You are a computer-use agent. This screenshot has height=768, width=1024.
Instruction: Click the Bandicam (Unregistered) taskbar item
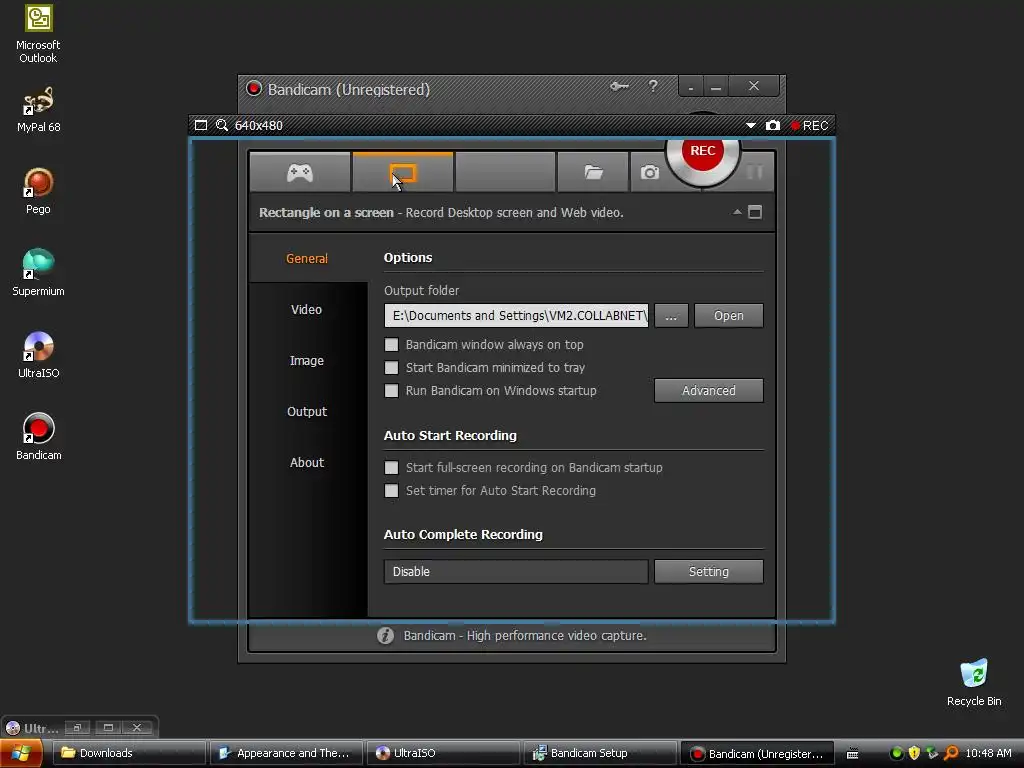[x=758, y=754]
